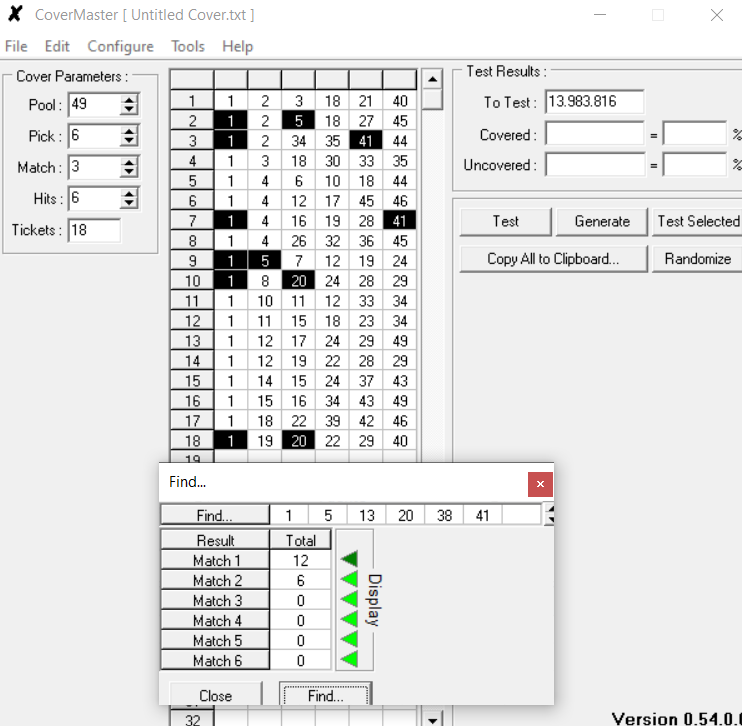This screenshot has height=726, width=742.
Task: Decrease the Pool value
Action: 129,109
